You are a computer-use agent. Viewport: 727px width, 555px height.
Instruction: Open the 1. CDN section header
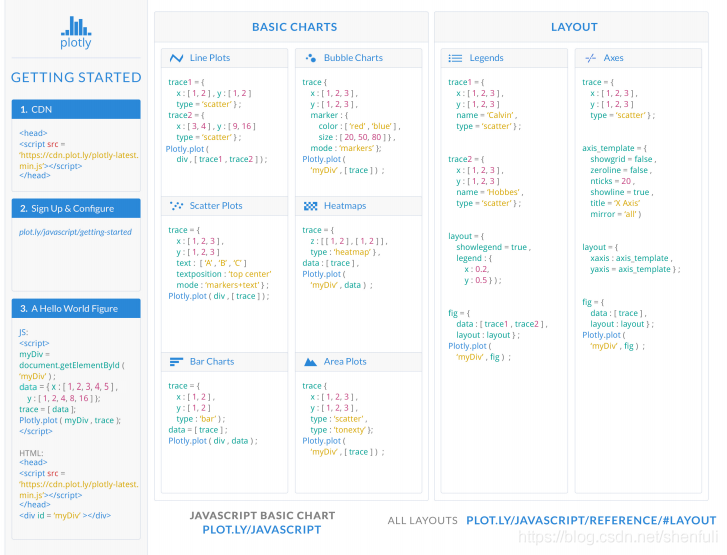click(x=76, y=109)
